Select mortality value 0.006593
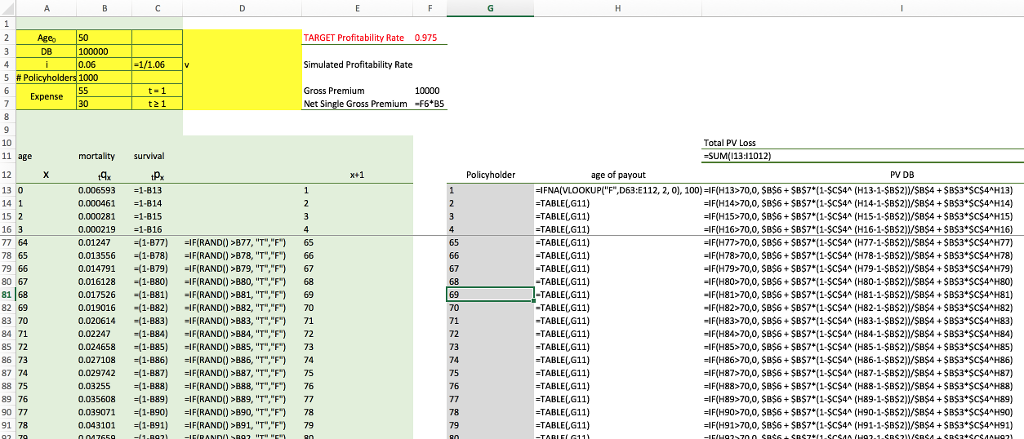The width and height of the screenshot is (1024, 439). point(104,191)
